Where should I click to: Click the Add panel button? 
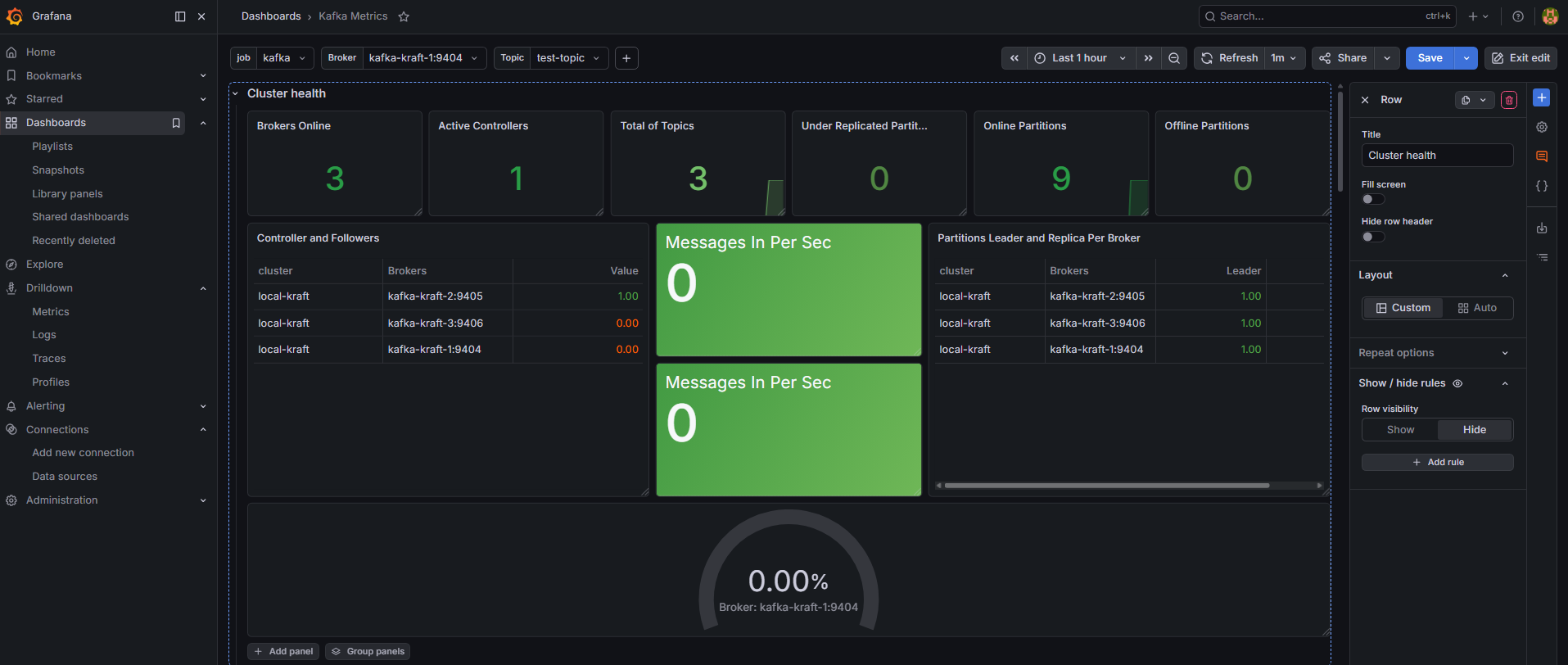point(283,652)
